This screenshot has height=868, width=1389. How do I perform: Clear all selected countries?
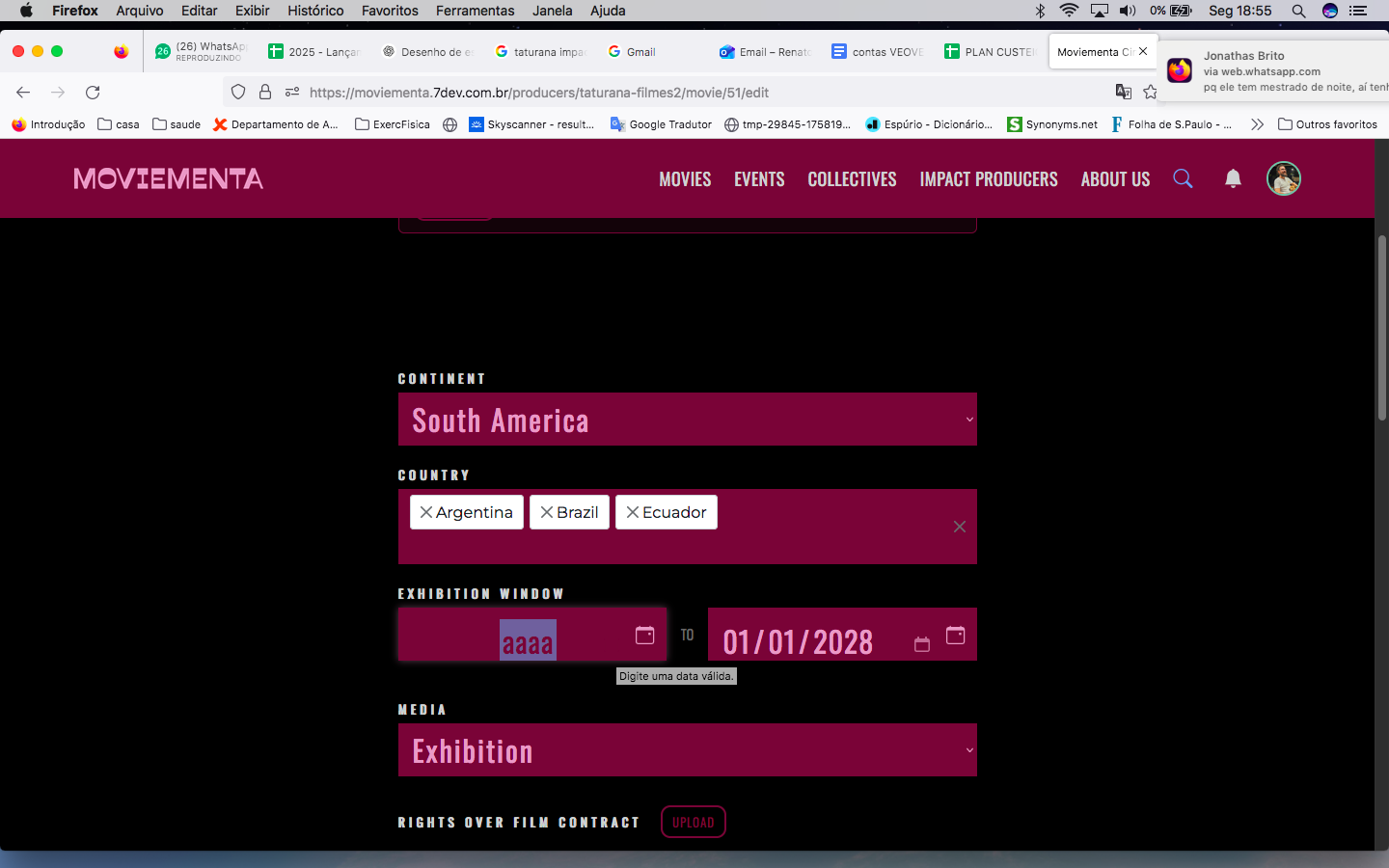959,527
